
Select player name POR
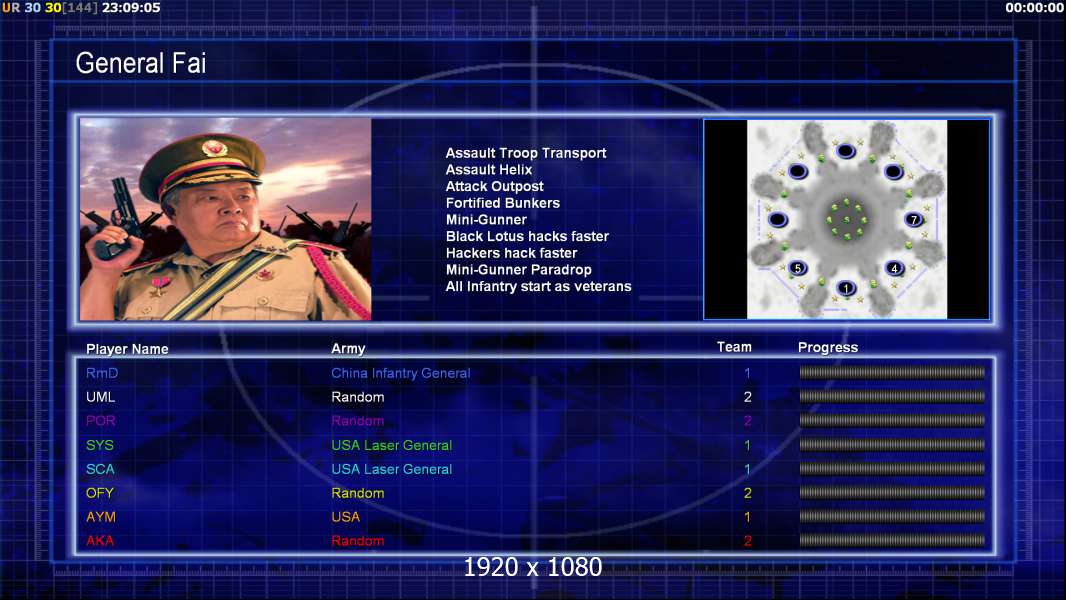coord(101,421)
